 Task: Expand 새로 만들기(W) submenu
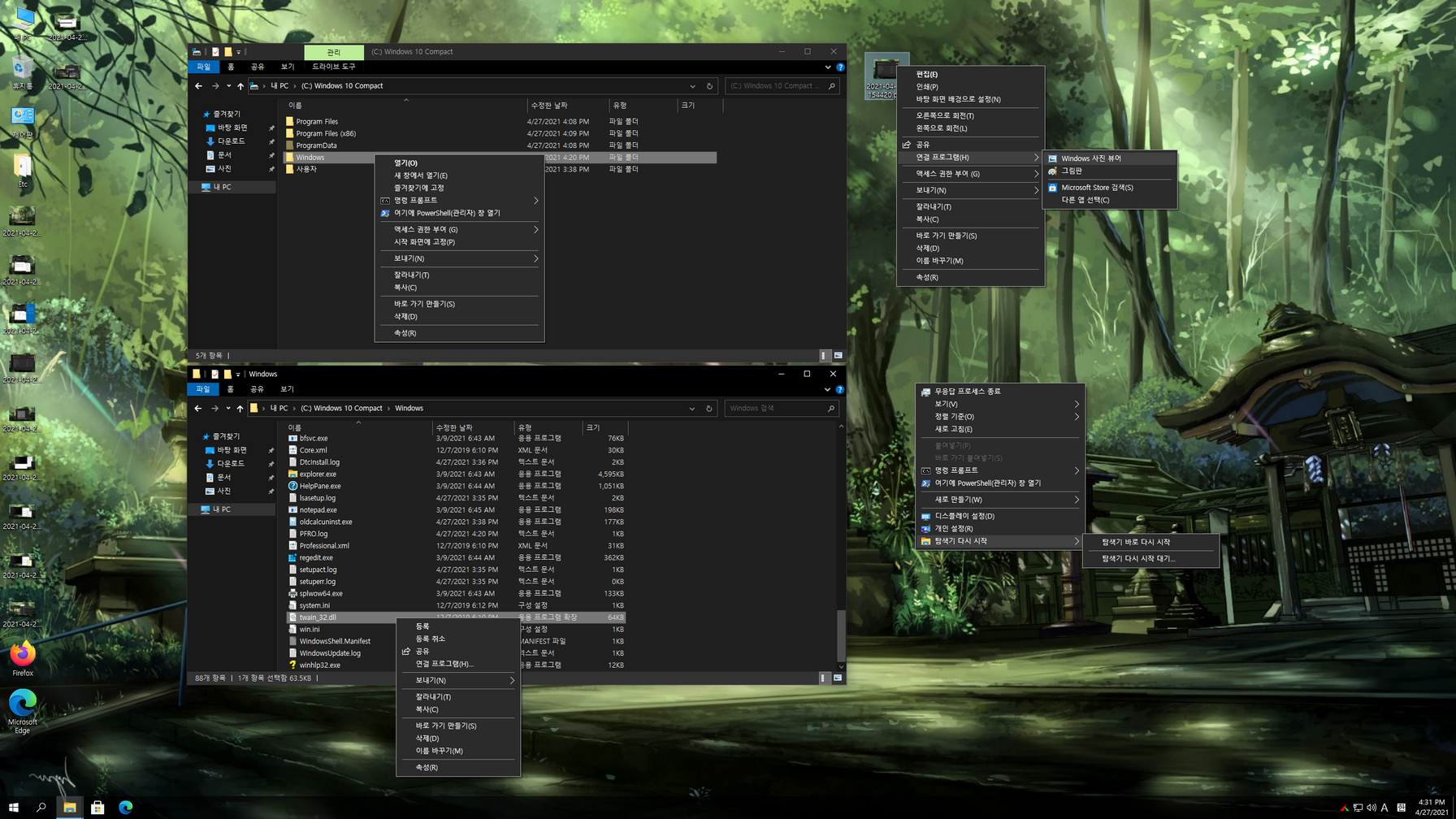[x=1000, y=500]
